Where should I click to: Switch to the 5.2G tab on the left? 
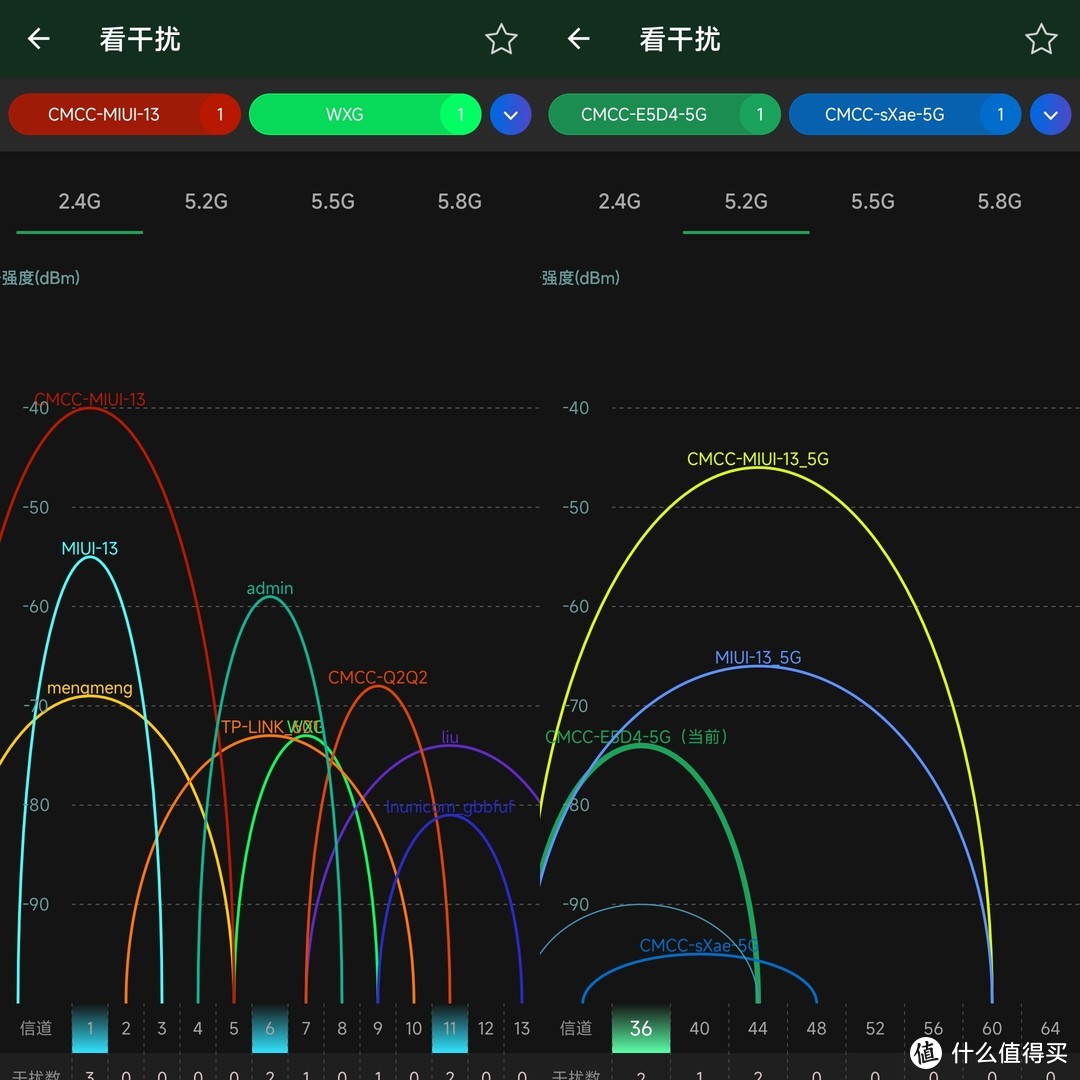(x=205, y=201)
